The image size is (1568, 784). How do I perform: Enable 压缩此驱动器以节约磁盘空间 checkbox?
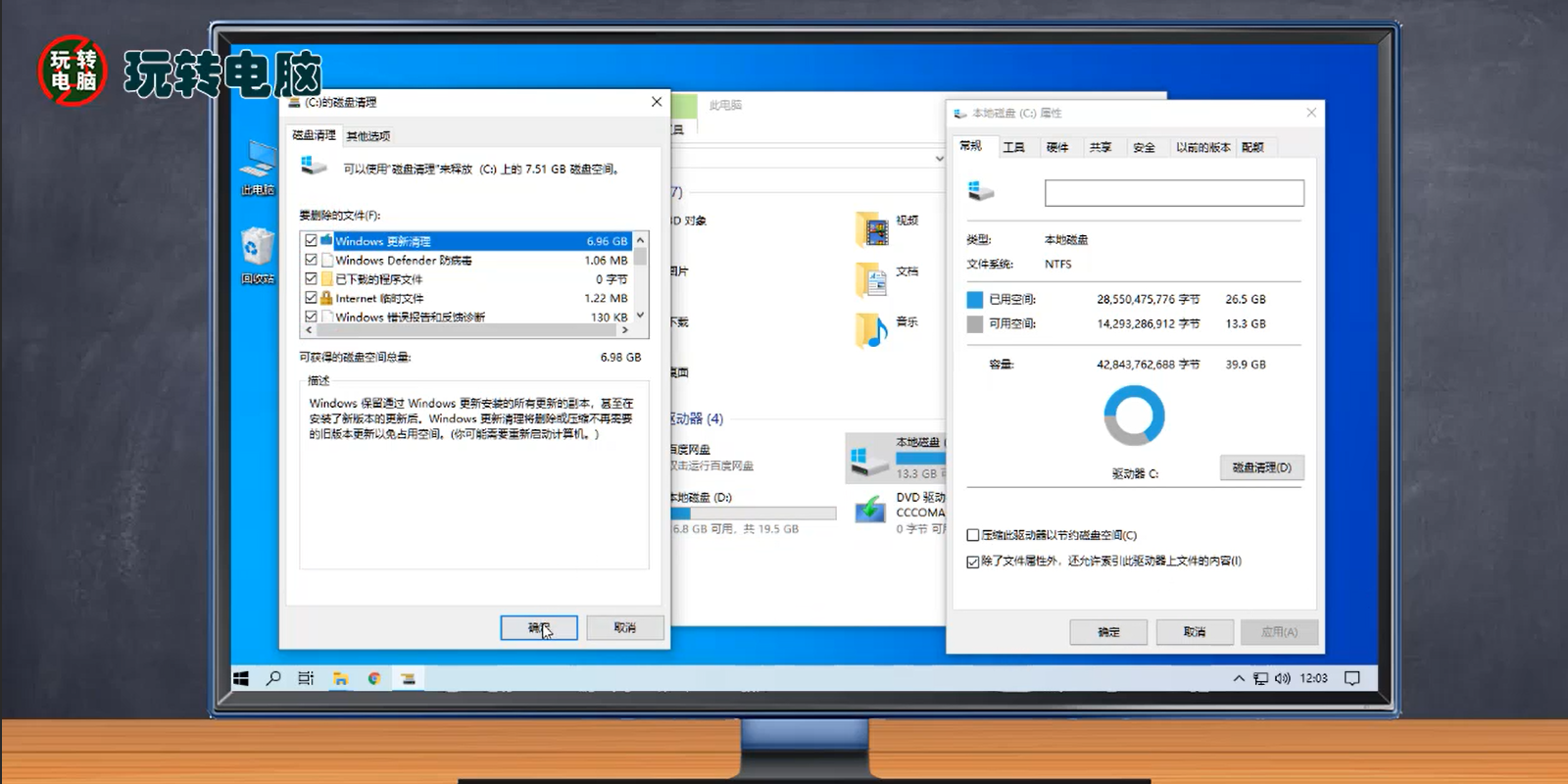(973, 535)
